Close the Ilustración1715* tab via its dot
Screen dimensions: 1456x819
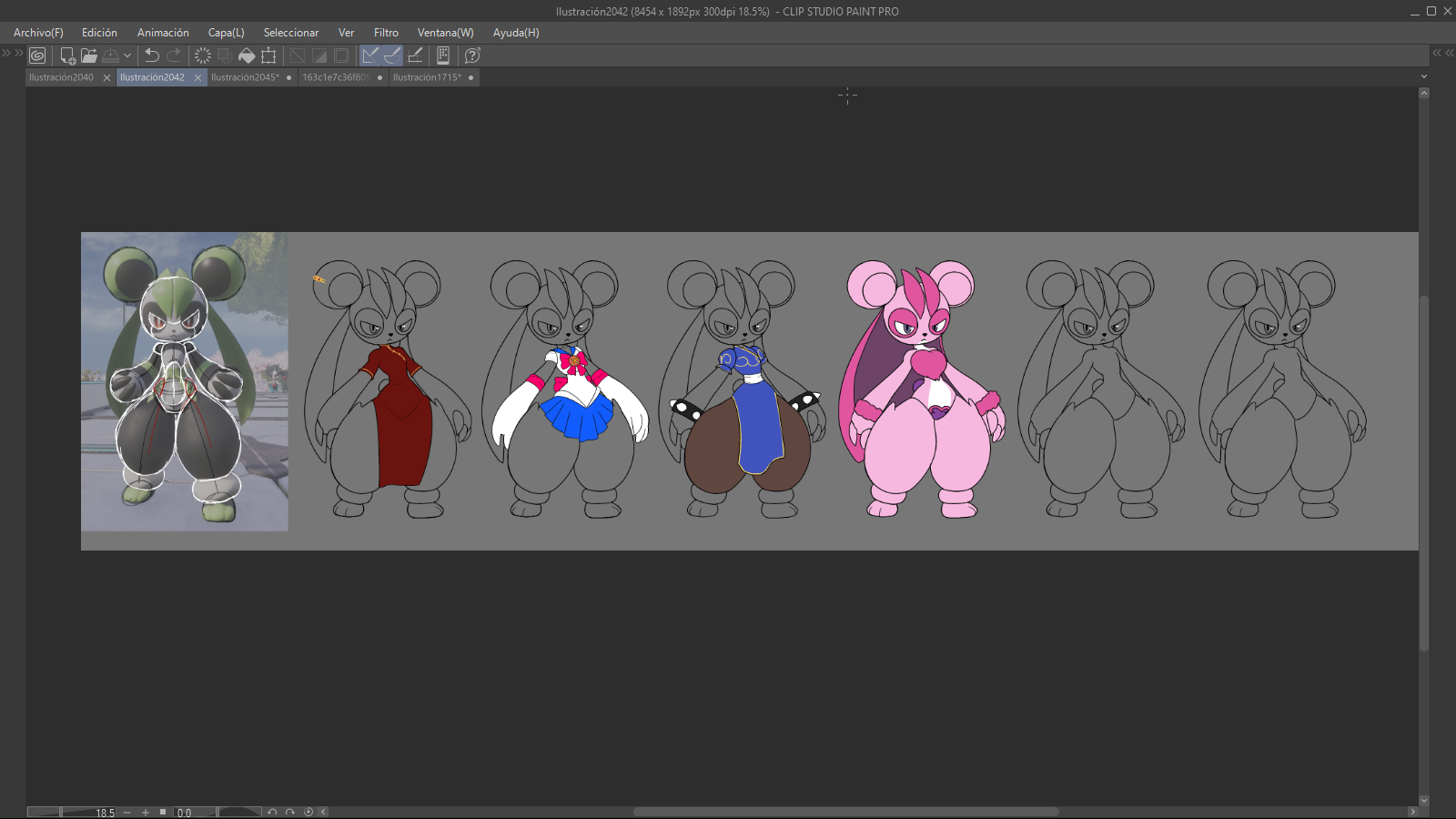pyautogui.click(x=471, y=78)
